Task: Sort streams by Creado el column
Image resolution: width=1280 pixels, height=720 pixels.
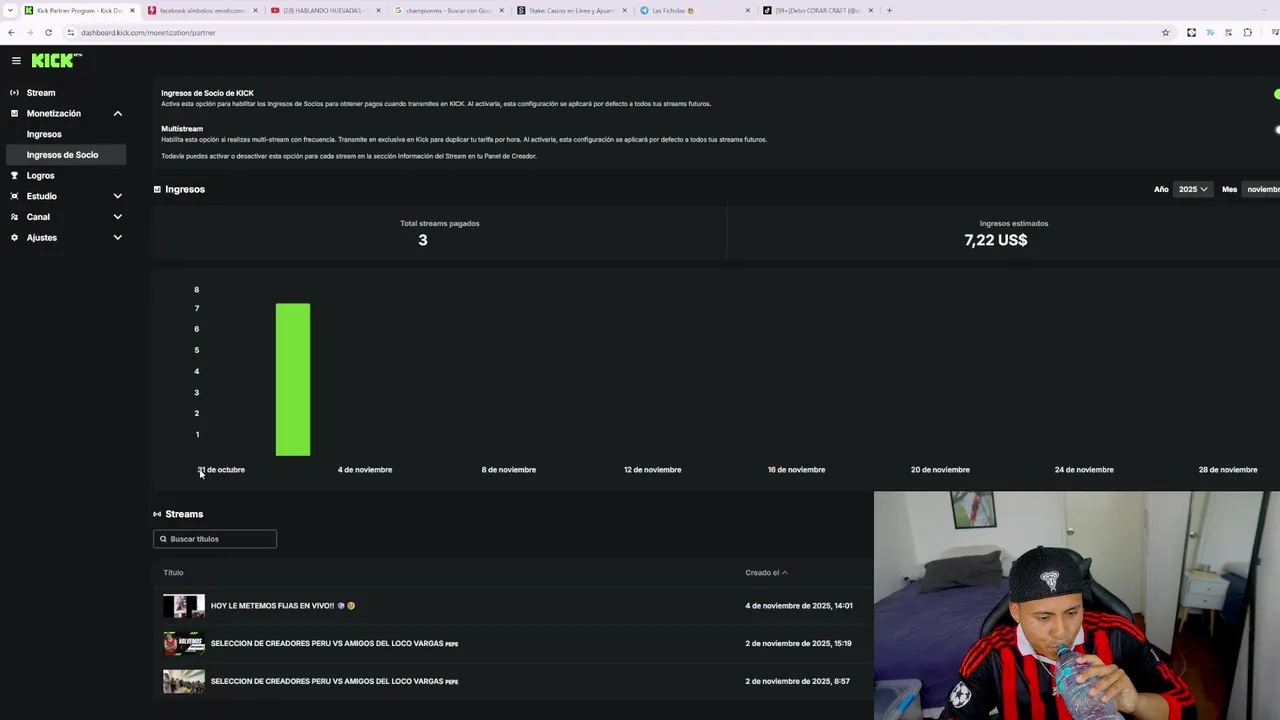Action: tap(766, 573)
